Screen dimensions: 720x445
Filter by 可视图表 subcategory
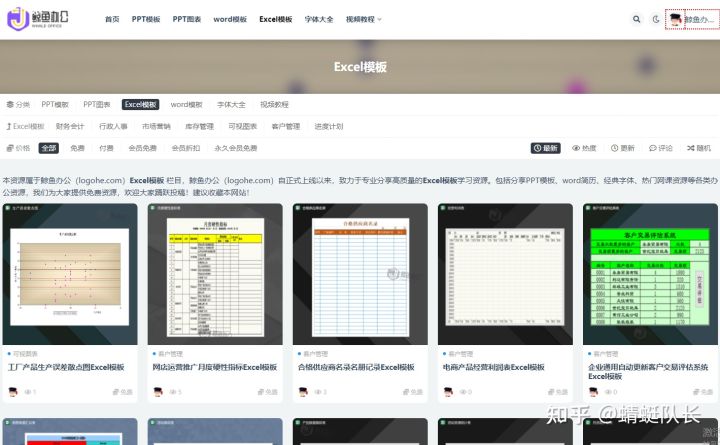coord(242,126)
